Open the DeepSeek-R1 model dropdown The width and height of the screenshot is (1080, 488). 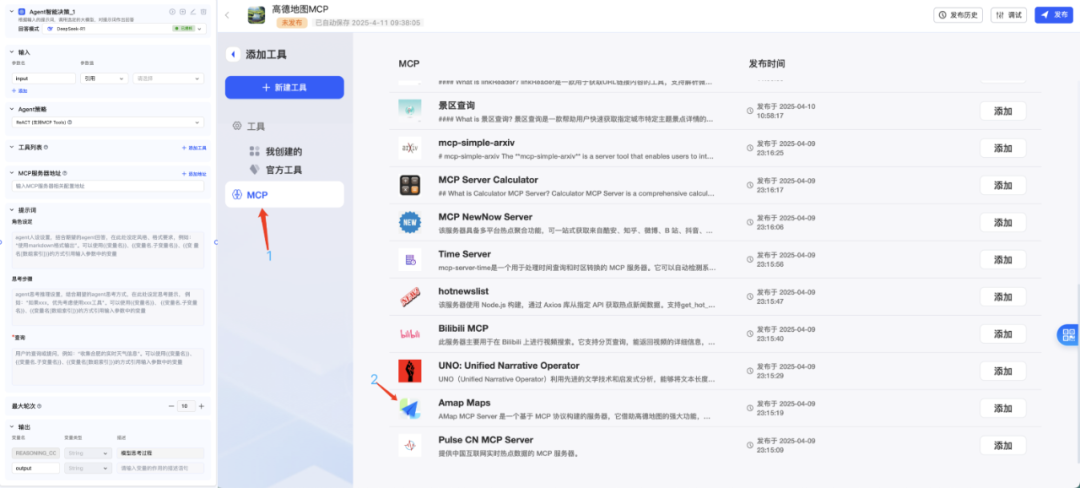(x=124, y=29)
